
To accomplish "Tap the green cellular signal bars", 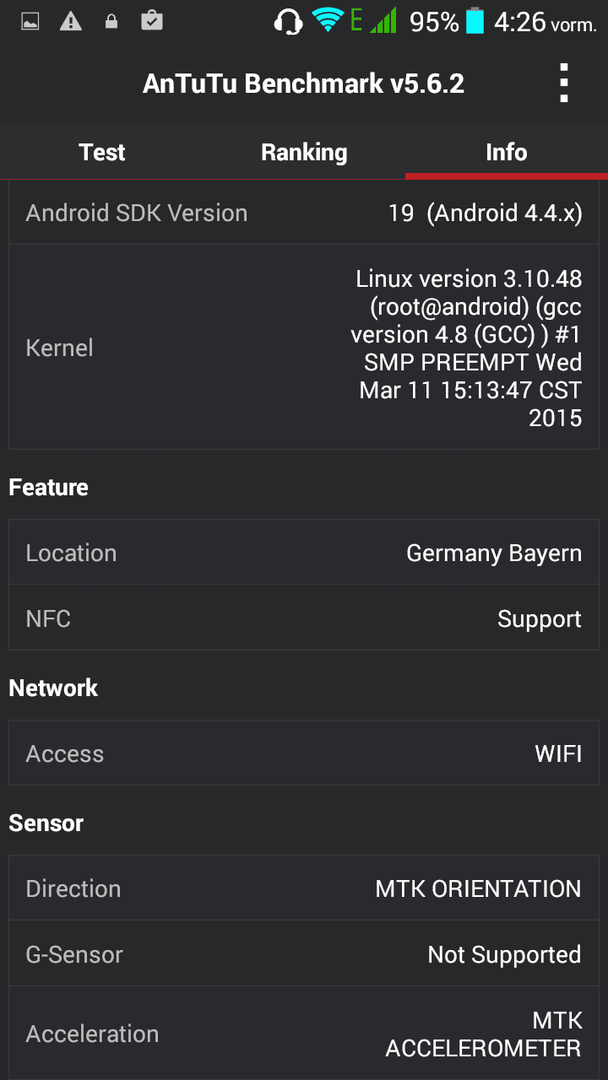I will pos(383,21).
